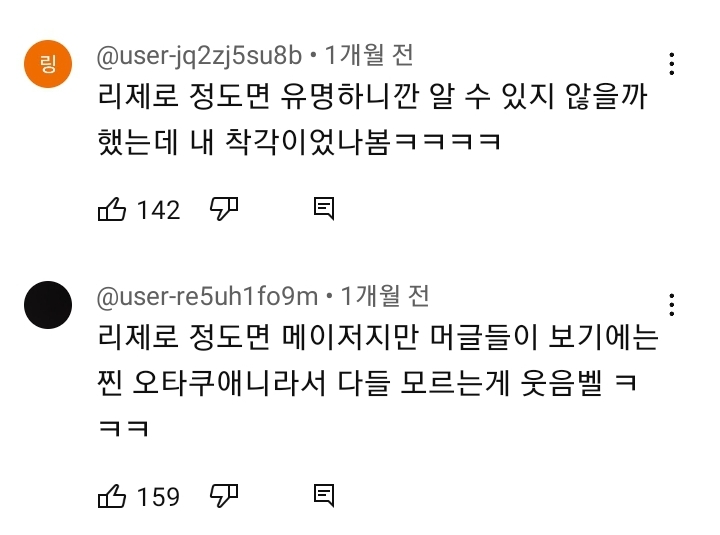Like the comment with 159 likes

pyautogui.click(x=111, y=496)
